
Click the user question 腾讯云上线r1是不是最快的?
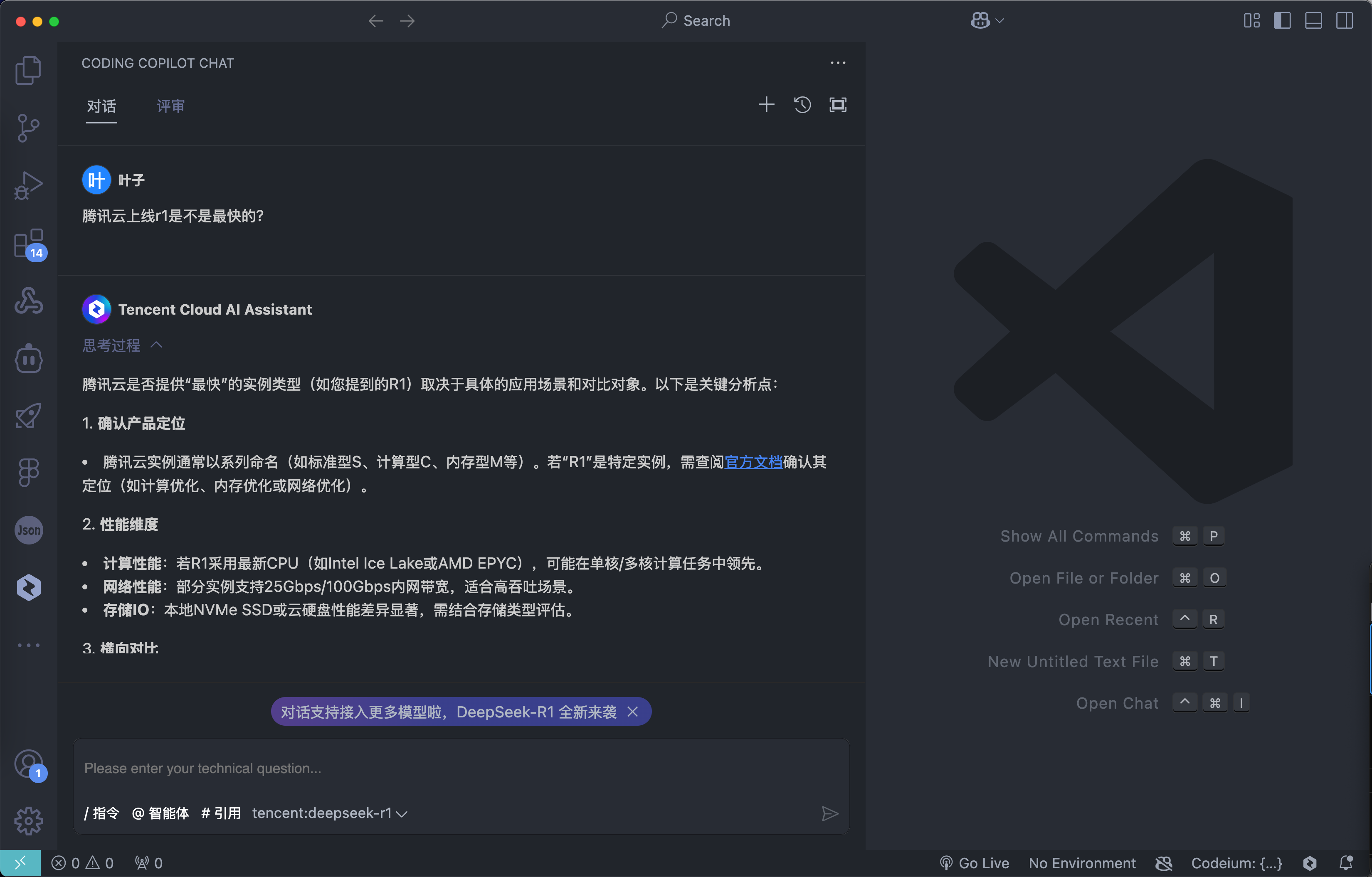tap(173, 216)
